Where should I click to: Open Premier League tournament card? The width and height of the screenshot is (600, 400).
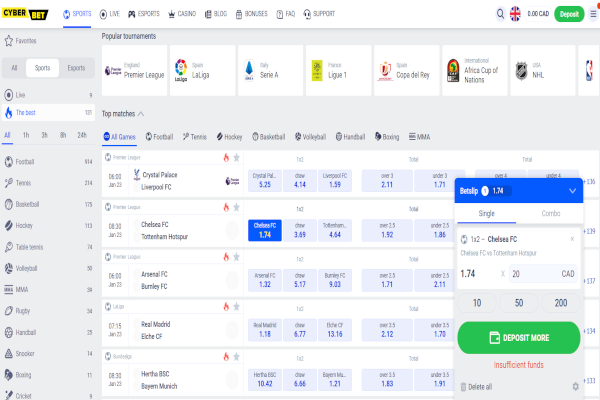point(134,70)
